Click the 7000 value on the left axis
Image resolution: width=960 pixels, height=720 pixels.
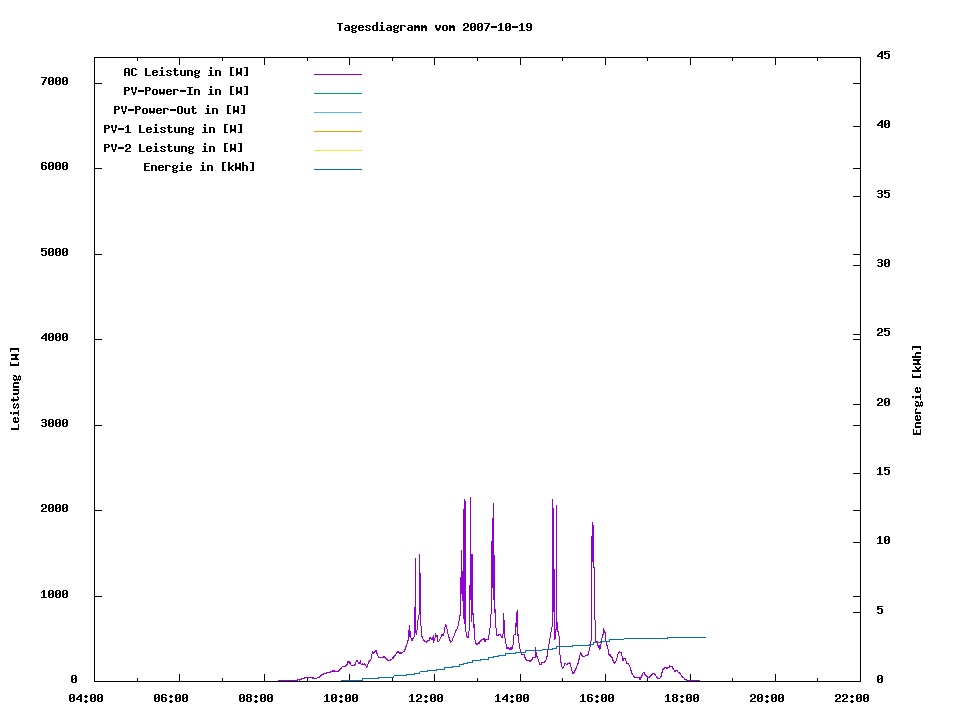(x=52, y=81)
